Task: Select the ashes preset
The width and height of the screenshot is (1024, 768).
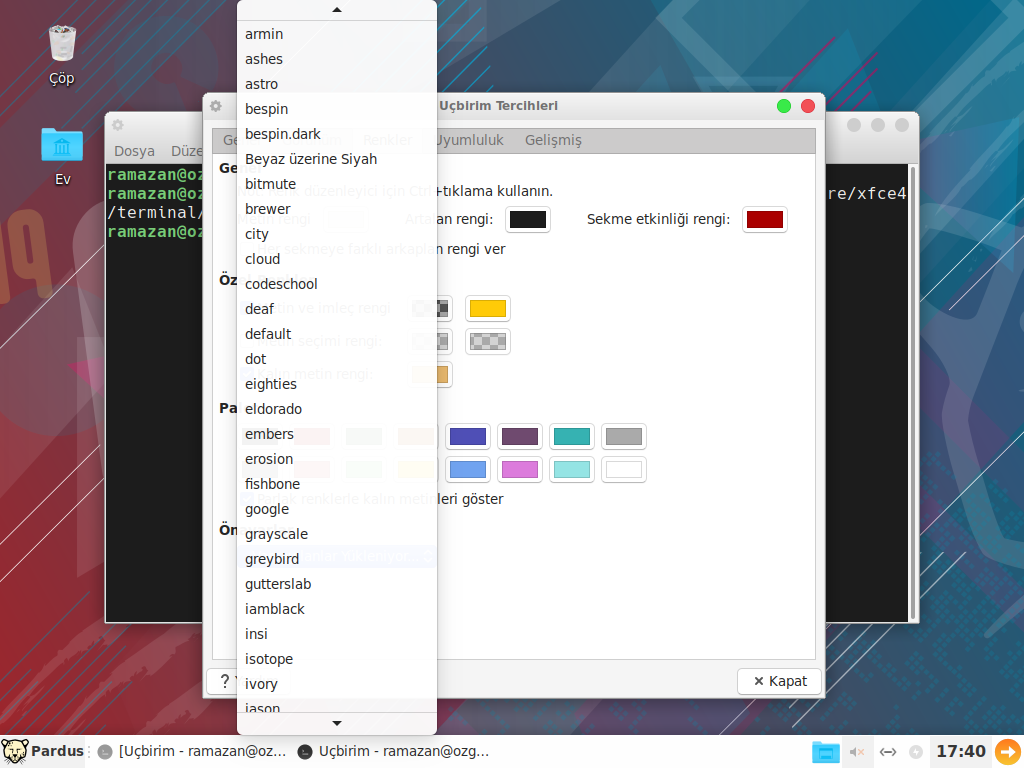Action: [337, 59]
